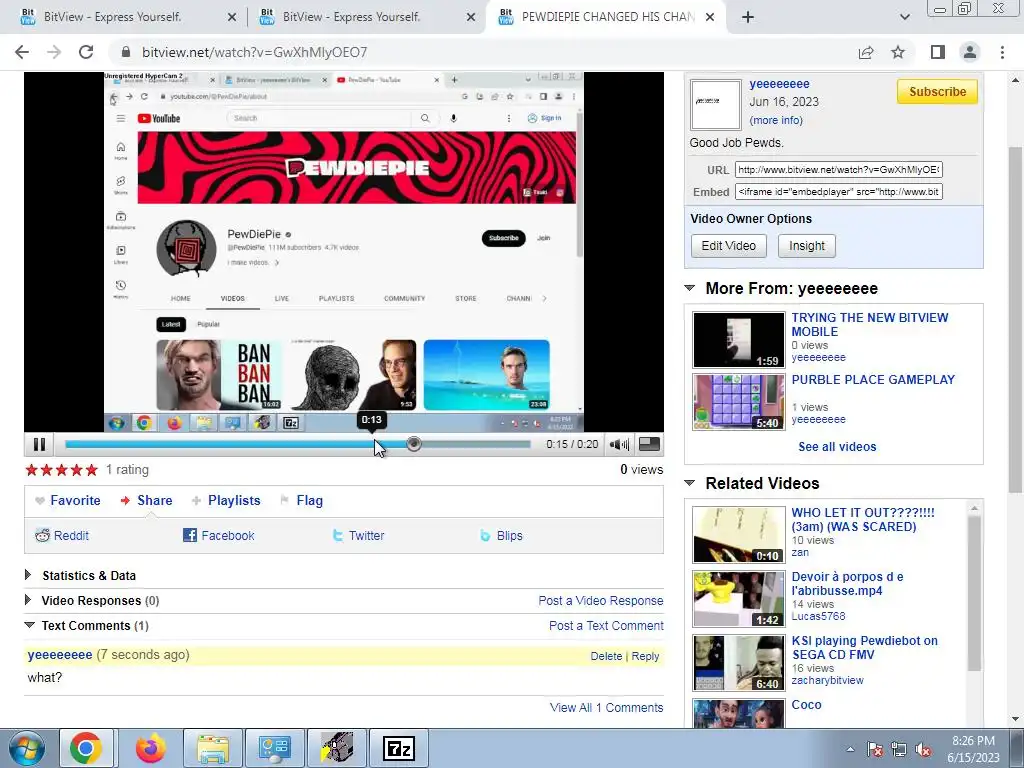Open Windows Explorer from the taskbar

(x=213, y=748)
